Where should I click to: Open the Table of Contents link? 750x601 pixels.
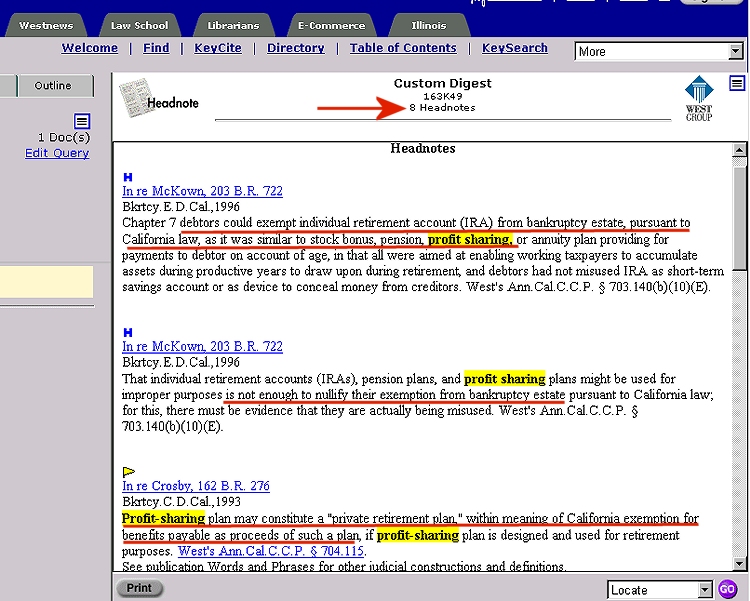pyautogui.click(x=403, y=48)
